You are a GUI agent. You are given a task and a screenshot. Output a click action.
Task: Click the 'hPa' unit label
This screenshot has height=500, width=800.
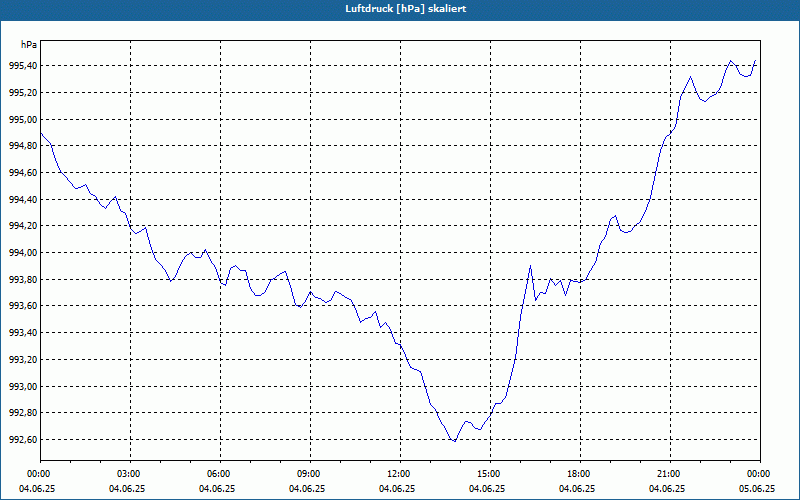tap(29, 45)
